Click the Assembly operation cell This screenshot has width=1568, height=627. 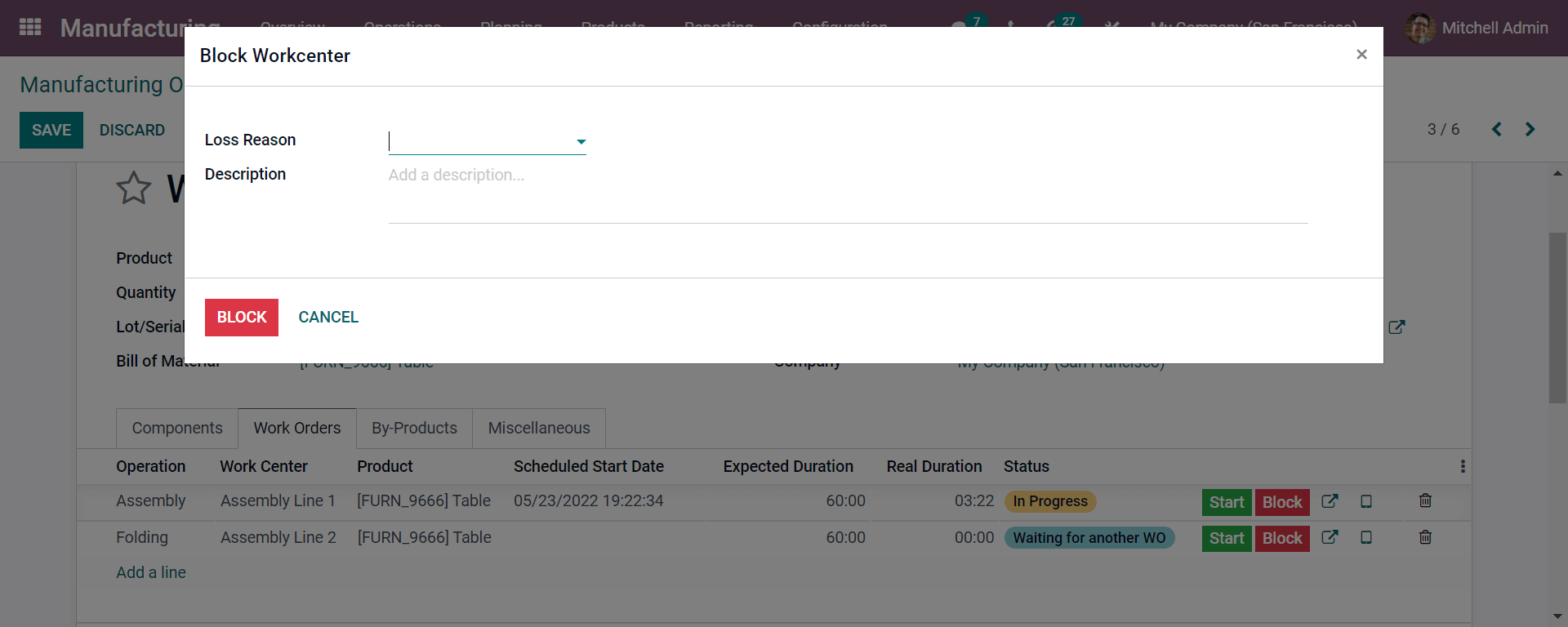point(151,500)
